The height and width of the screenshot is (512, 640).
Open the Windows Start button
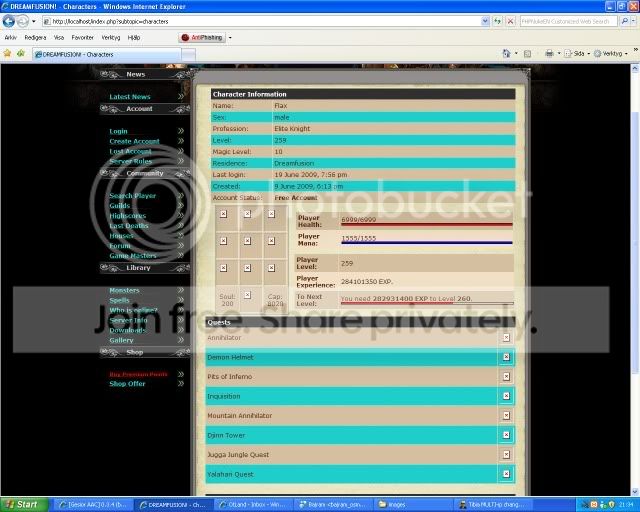tap(24, 505)
